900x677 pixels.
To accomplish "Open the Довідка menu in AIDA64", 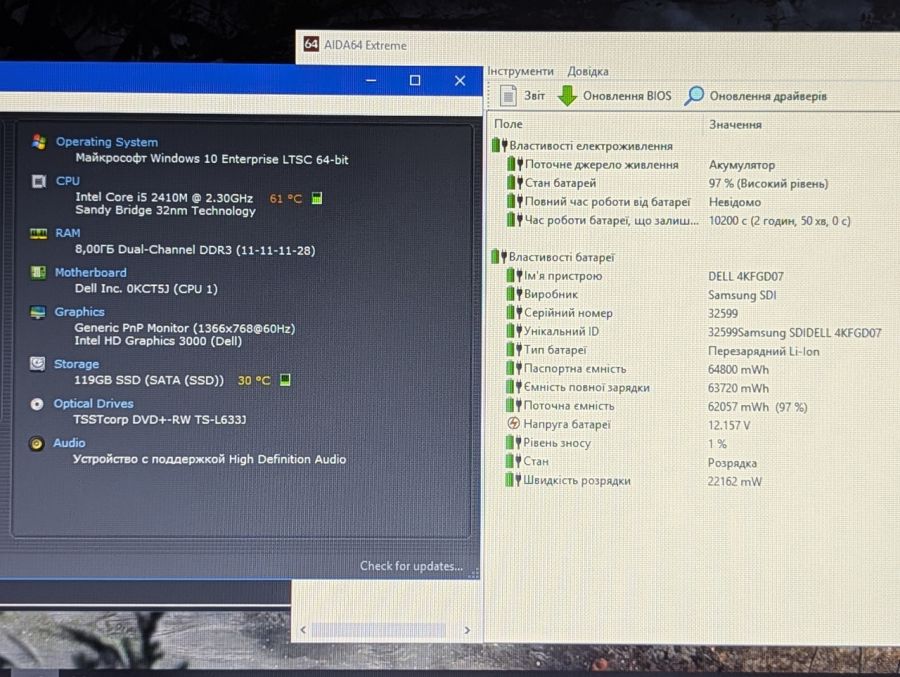I will pos(588,72).
